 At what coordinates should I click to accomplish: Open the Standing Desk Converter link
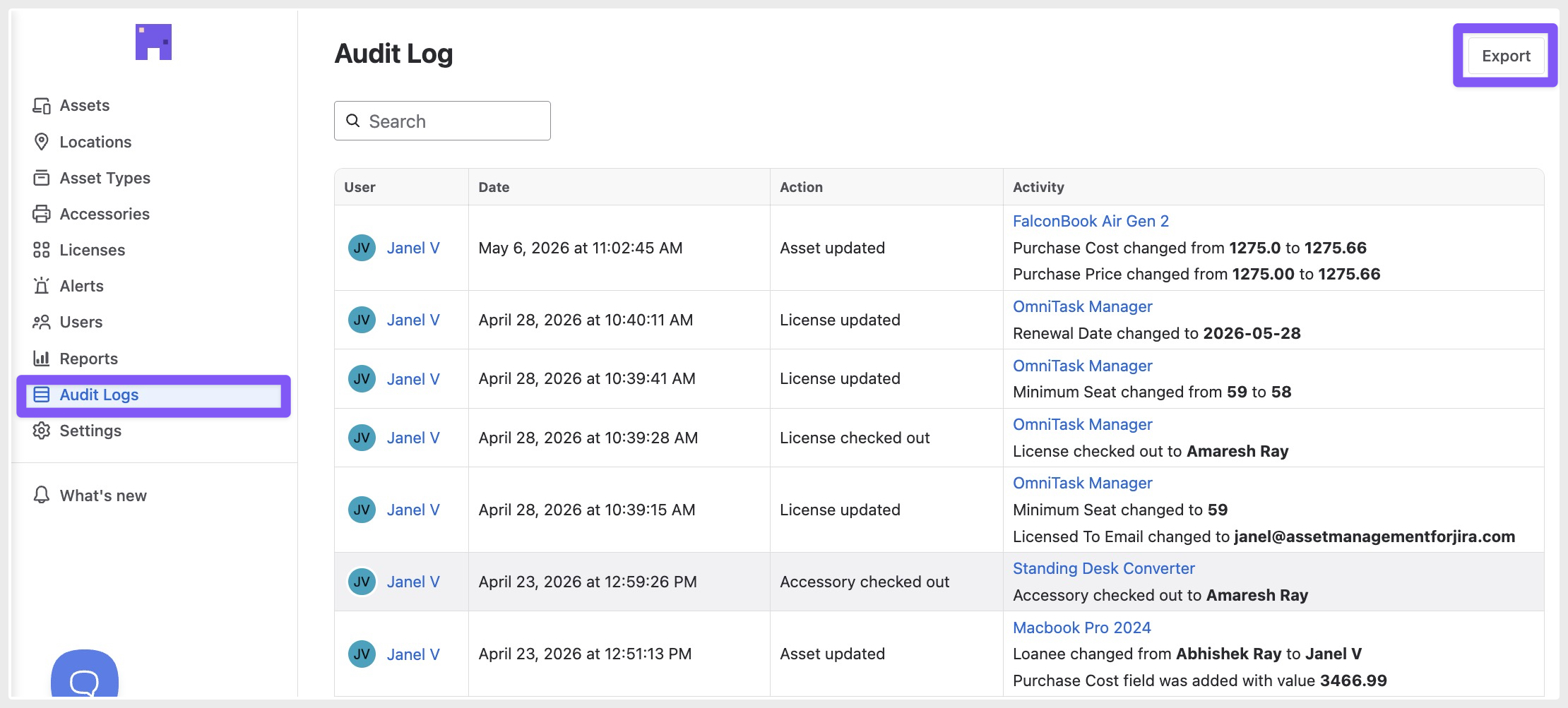1103,568
